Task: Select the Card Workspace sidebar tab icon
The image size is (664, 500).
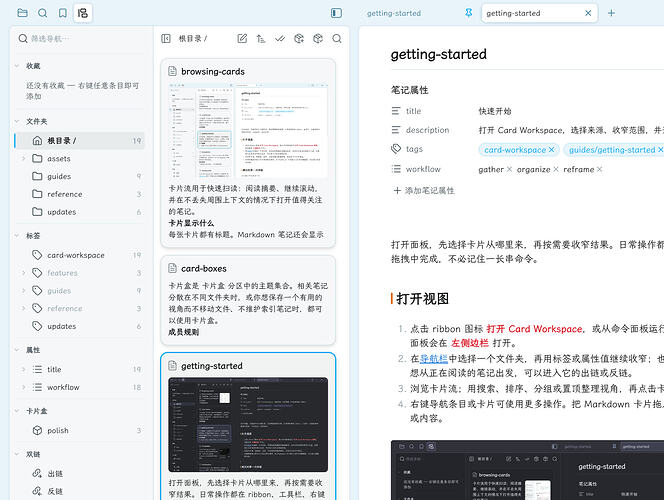Action: 83,13
